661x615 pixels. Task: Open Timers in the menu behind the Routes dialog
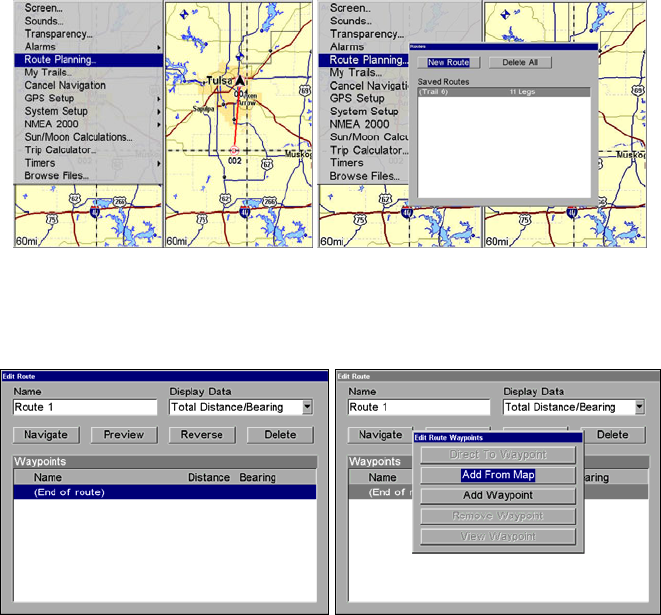tap(347, 163)
